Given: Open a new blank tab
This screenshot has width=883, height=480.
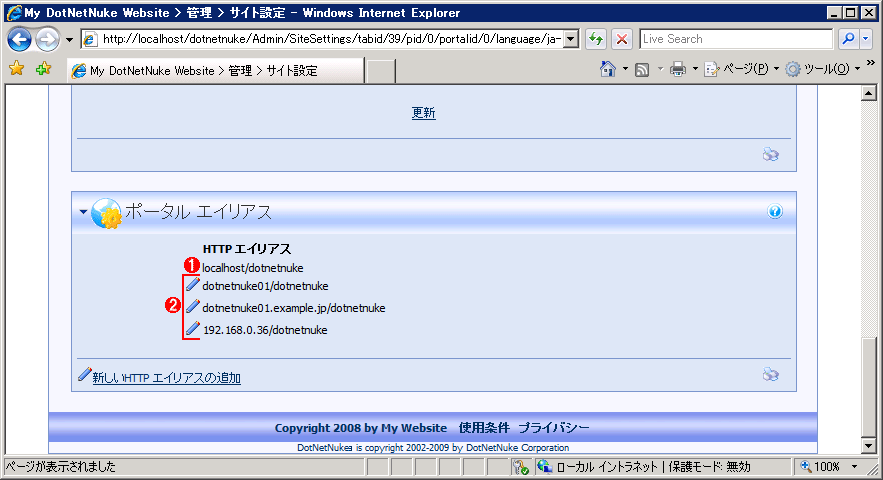Looking at the screenshot, I should coord(381,71).
